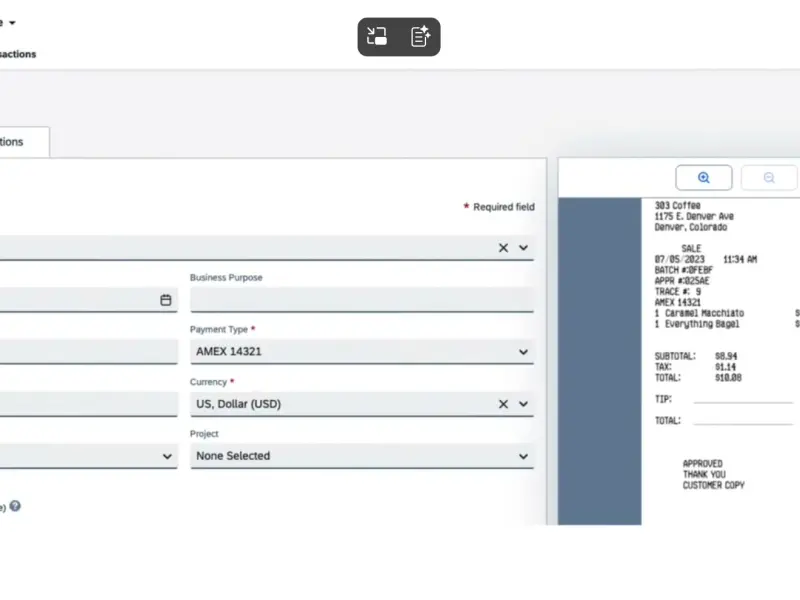
Task: Open the Currency US, Dollar (USD) dropdown
Action: click(523, 404)
